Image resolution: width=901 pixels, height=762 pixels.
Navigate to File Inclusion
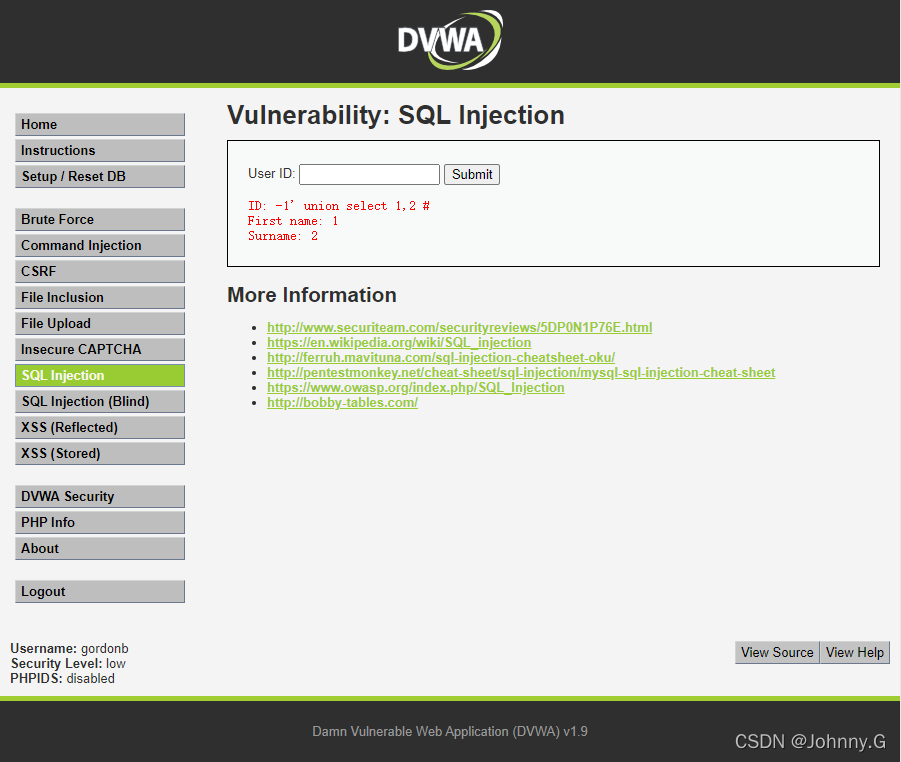[100, 298]
